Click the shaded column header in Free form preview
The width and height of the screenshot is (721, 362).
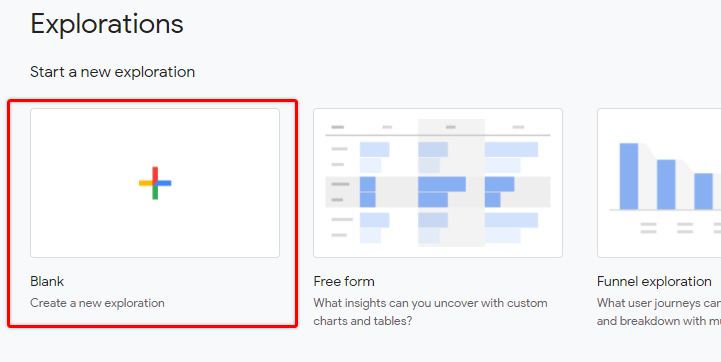pyautogui.click(x=451, y=127)
